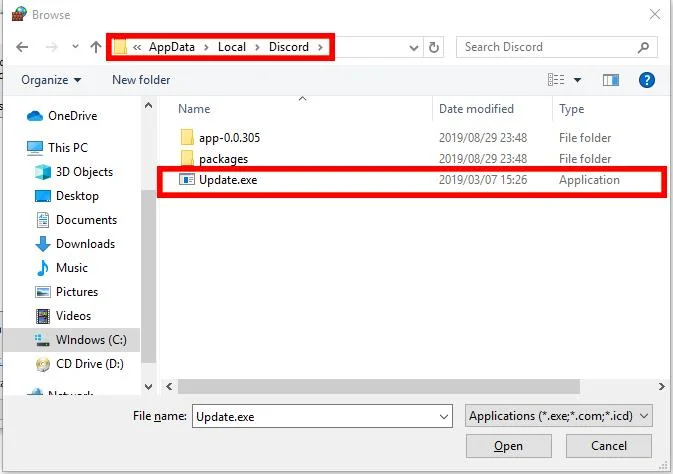Click Local in the address path
Image resolution: width=673 pixels, height=474 pixels.
tap(232, 47)
